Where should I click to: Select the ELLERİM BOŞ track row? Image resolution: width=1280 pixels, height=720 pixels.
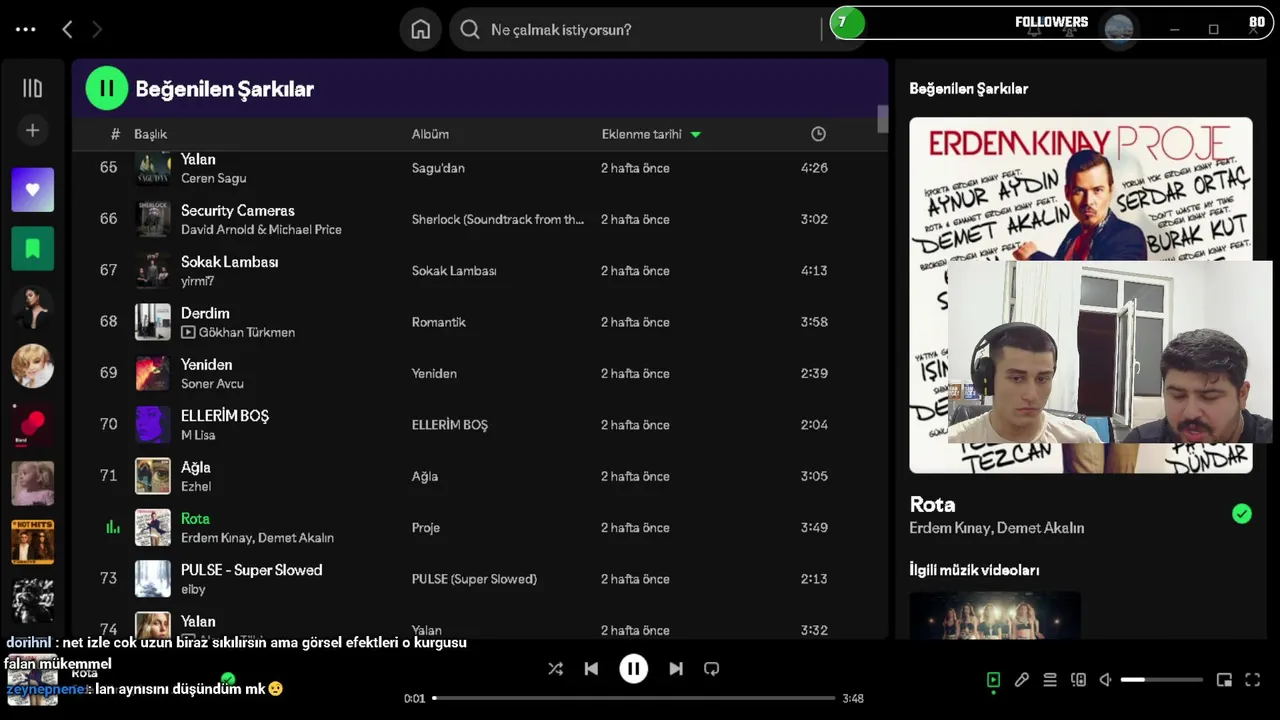point(480,424)
